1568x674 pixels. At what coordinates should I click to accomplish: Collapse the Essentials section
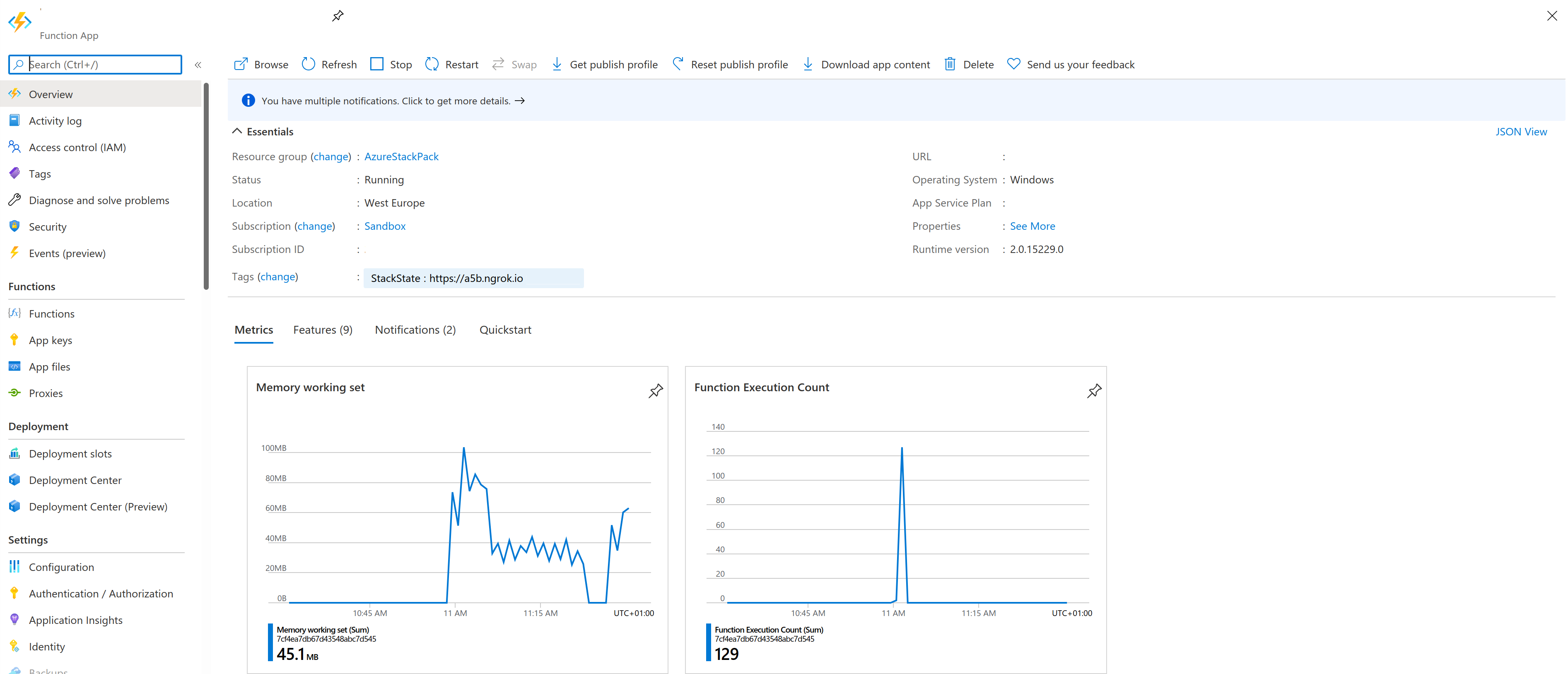(237, 131)
